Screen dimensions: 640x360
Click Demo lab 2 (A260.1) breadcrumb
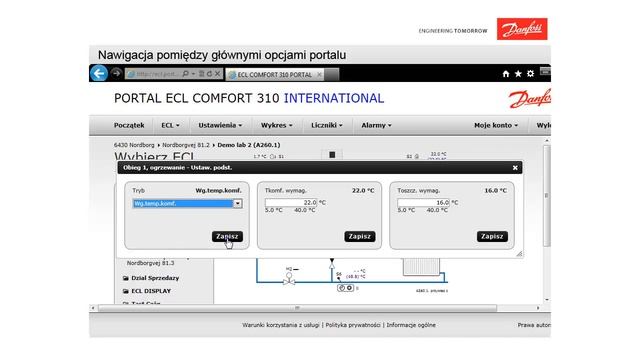click(249, 145)
